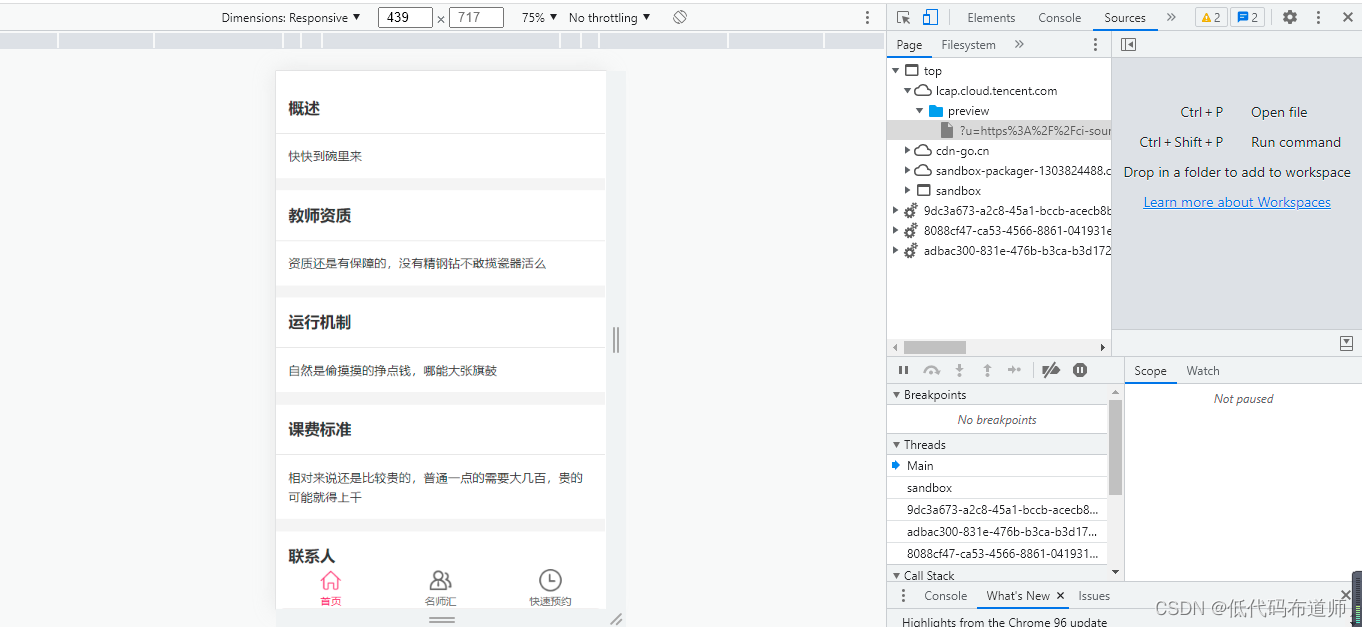Switch to the Console panel tab
1362x627 pixels.
tap(1059, 17)
